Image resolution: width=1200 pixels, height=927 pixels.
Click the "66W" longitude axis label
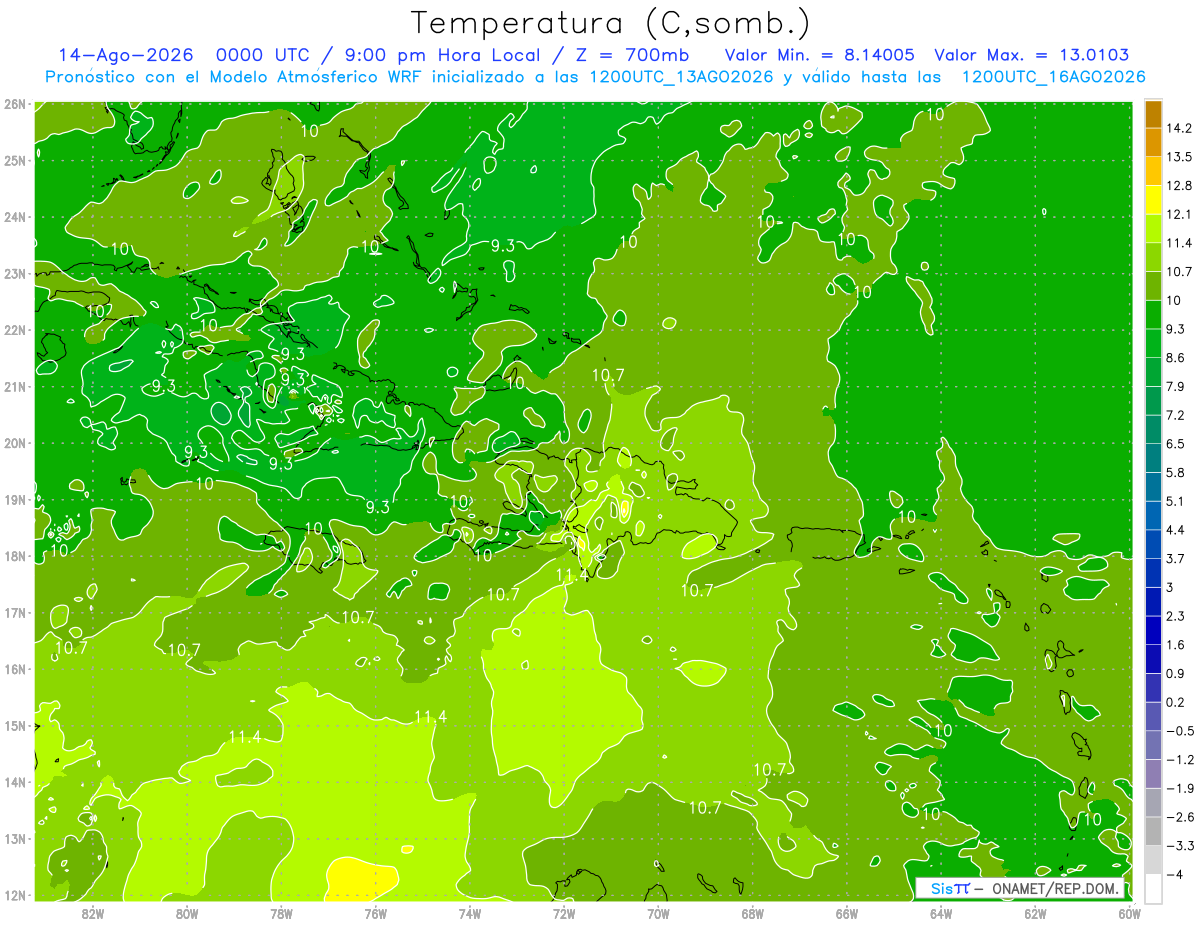coord(847,913)
